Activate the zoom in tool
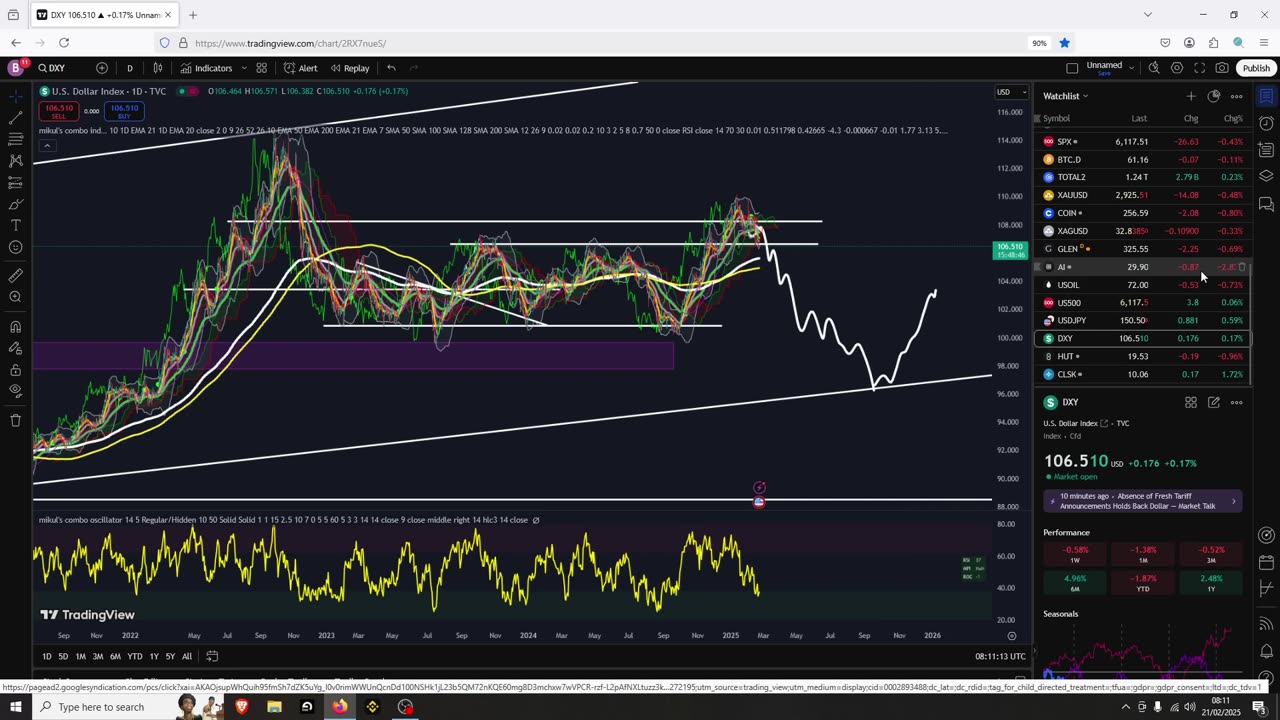This screenshot has width=1280, height=720. (x=16, y=297)
